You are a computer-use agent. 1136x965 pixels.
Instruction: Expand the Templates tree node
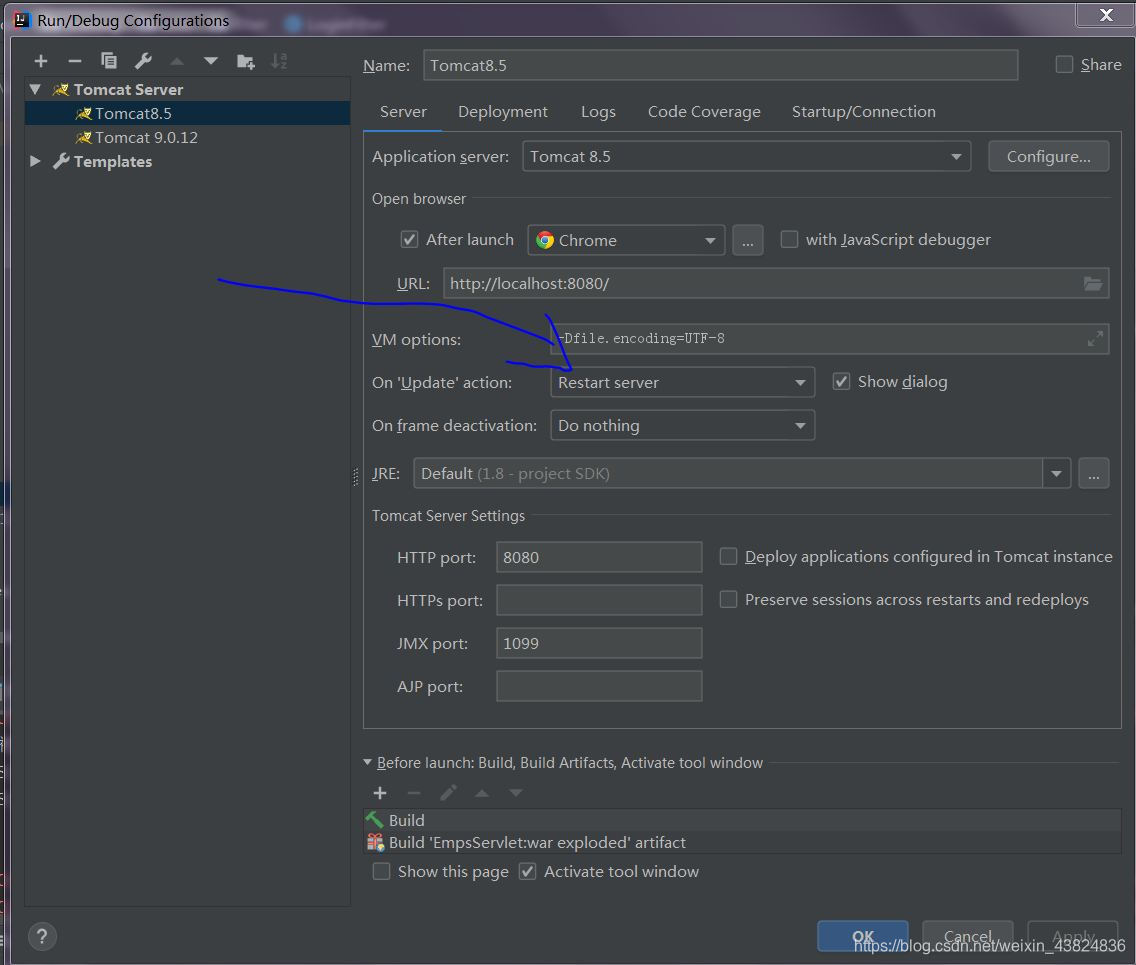click(x=35, y=161)
